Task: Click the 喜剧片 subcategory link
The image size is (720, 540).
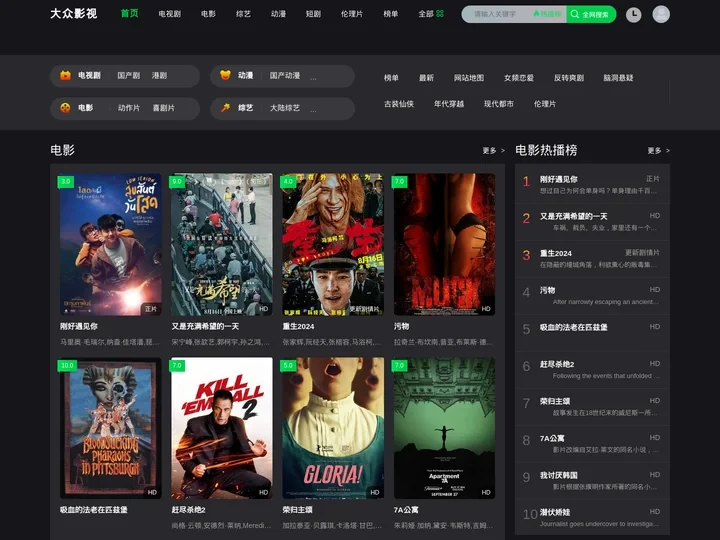Action: click(163, 108)
